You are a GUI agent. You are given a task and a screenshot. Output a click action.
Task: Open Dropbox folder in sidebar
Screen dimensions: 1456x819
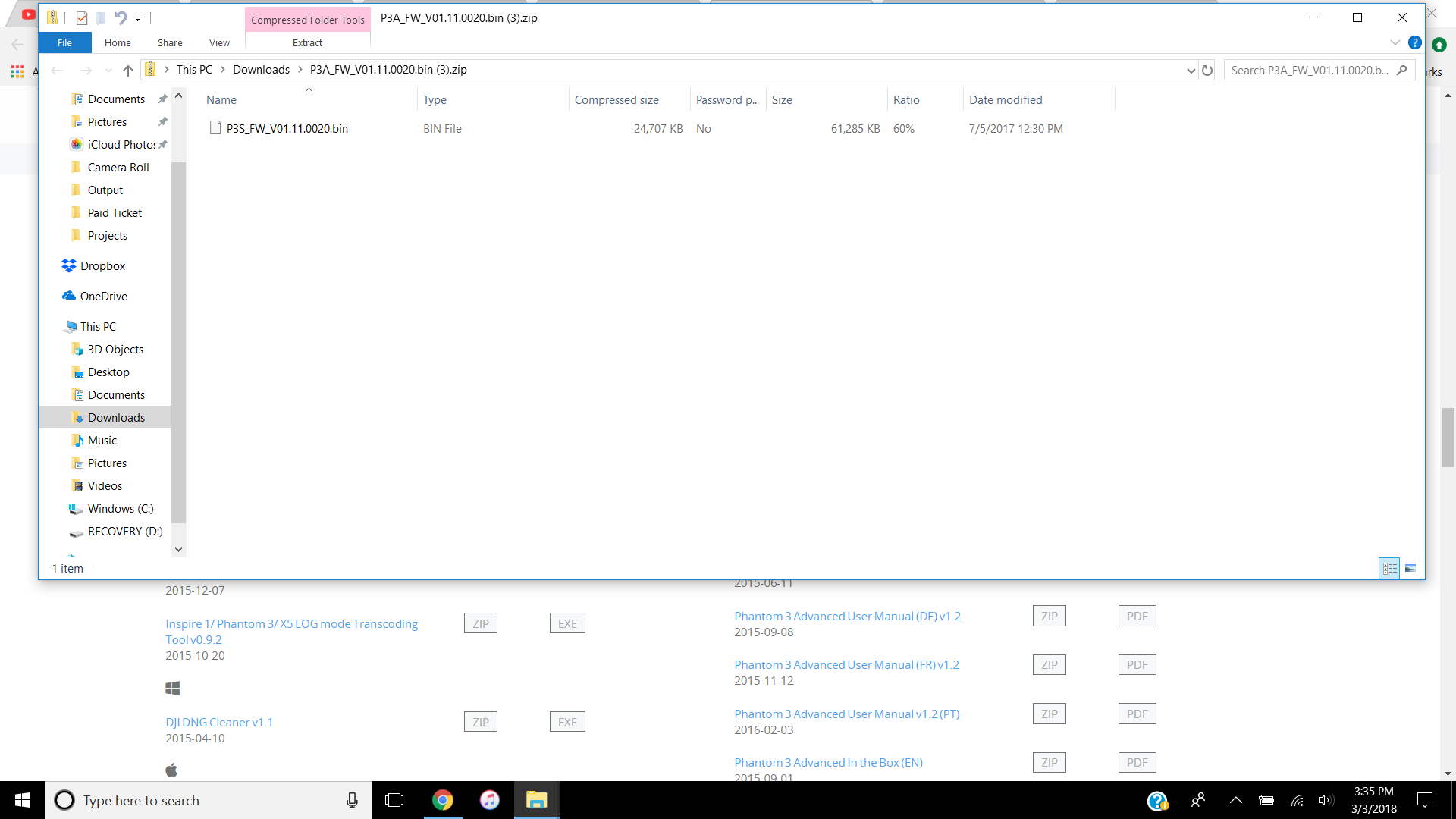(x=101, y=265)
